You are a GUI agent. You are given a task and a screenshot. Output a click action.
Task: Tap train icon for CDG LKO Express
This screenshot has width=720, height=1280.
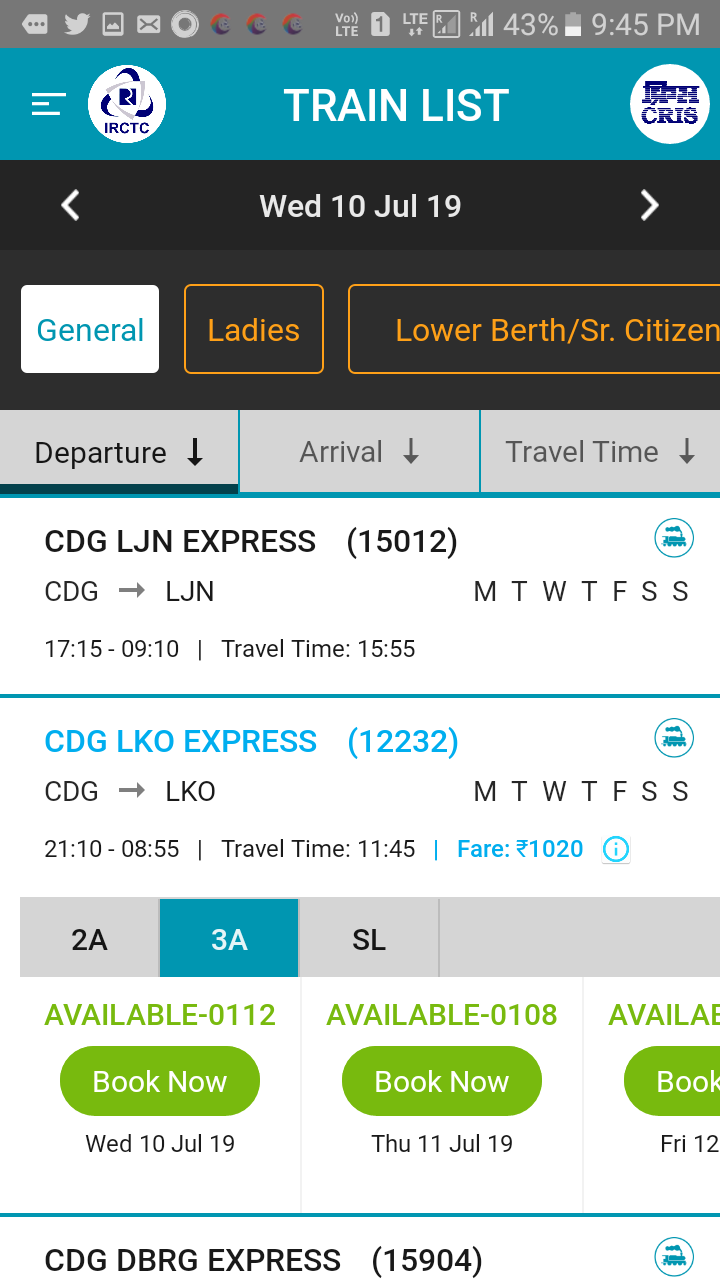point(674,739)
